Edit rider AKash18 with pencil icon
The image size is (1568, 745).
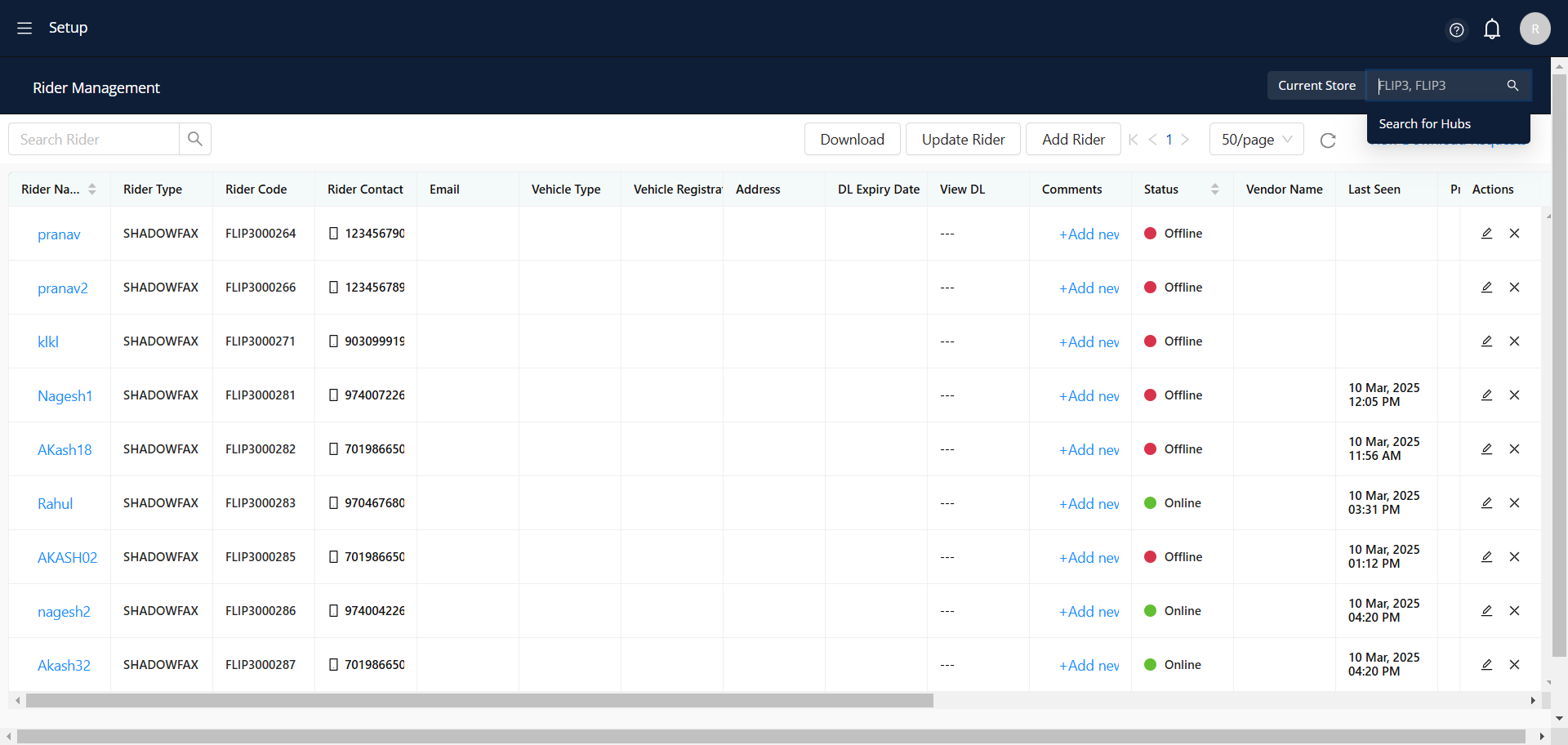[1486, 448]
